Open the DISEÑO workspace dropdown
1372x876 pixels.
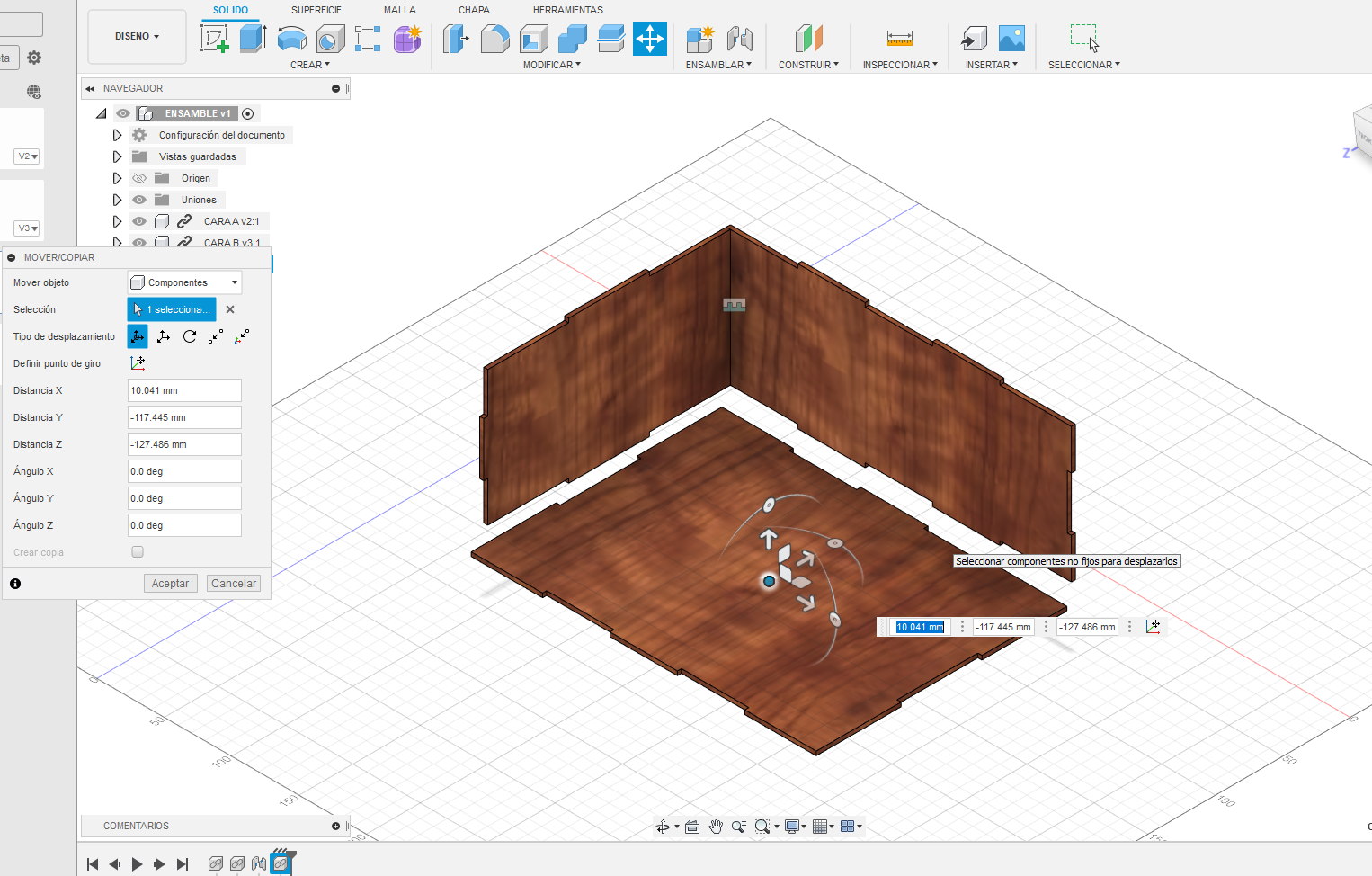tap(137, 37)
